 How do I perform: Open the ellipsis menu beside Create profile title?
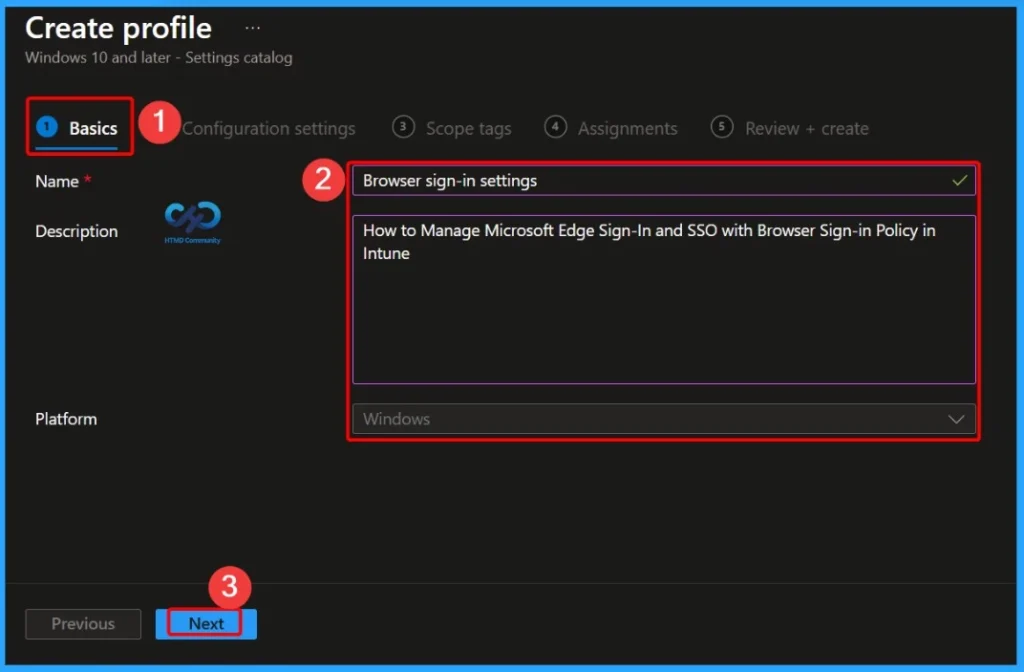[x=251, y=26]
